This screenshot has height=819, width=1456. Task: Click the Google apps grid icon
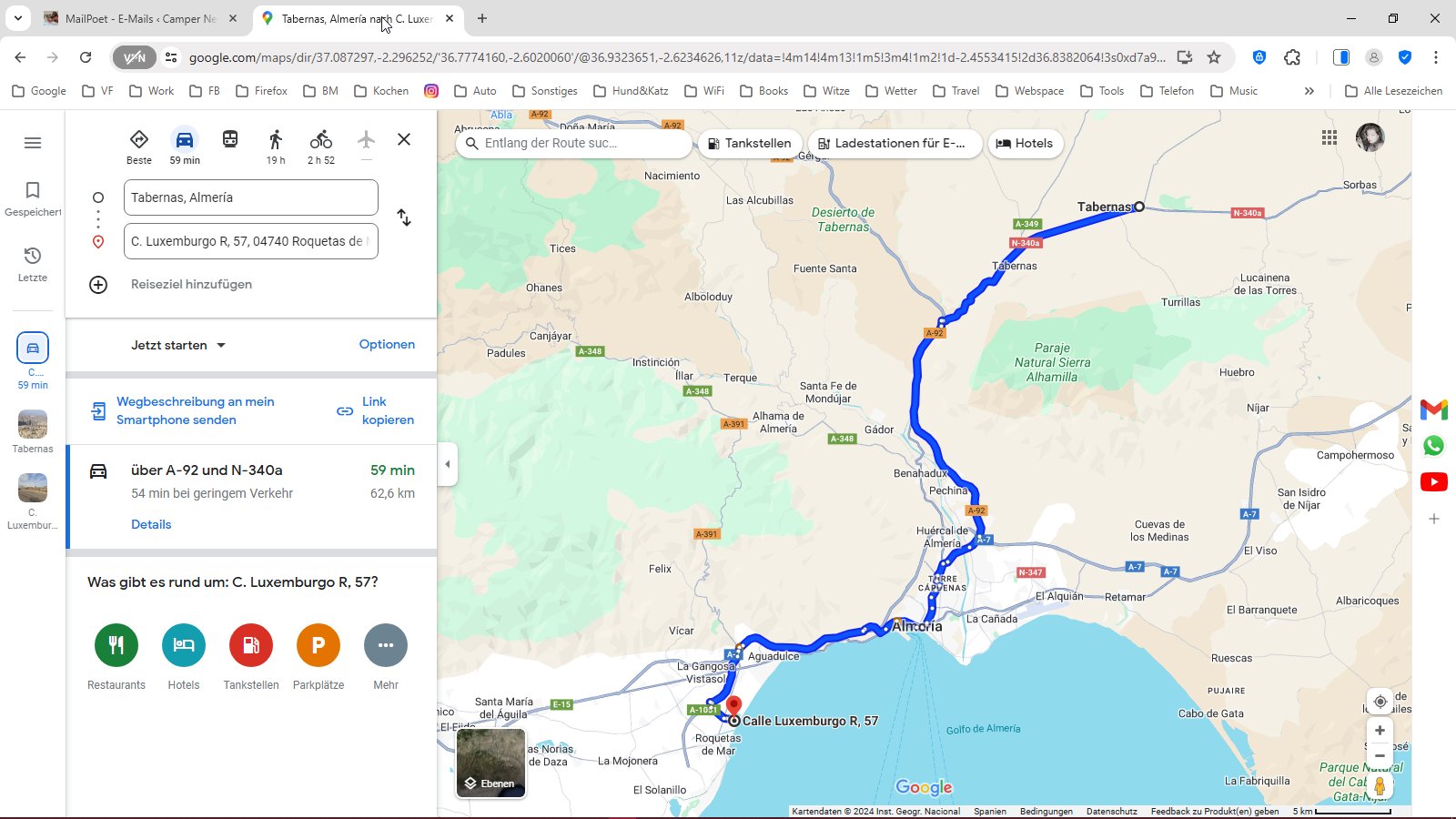pyautogui.click(x=1330, y=137)
